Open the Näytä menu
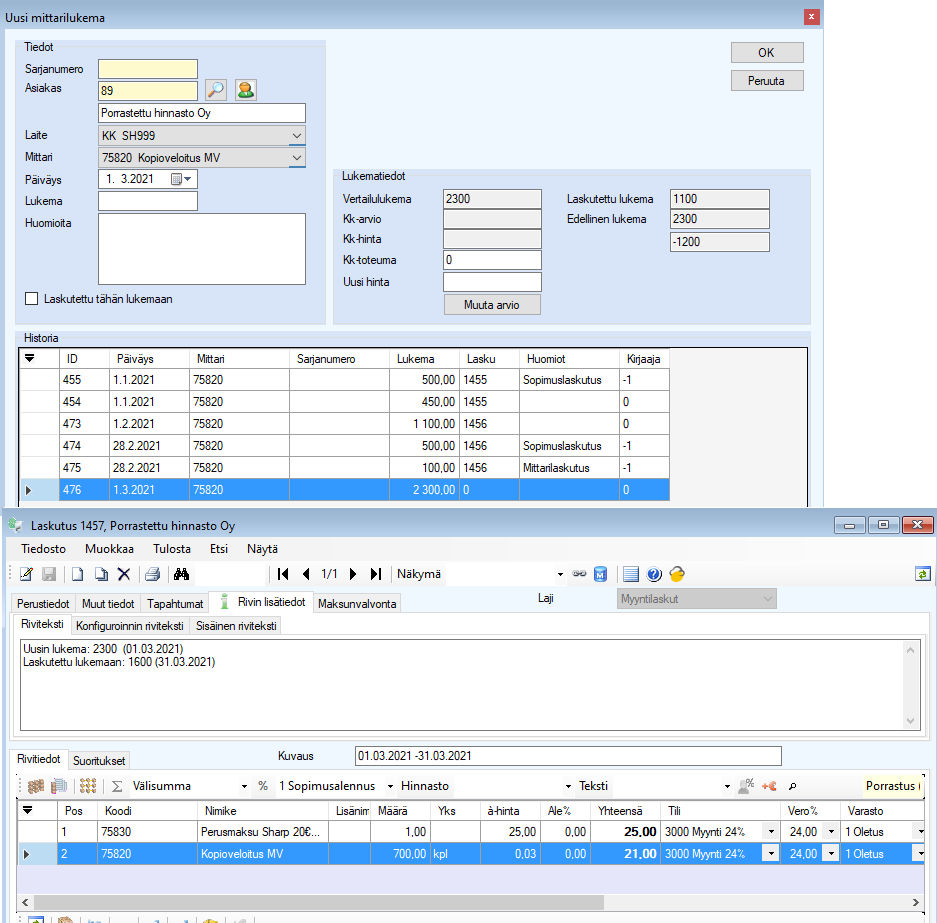This screenshot has height=923, width=937. click(262, 548)
